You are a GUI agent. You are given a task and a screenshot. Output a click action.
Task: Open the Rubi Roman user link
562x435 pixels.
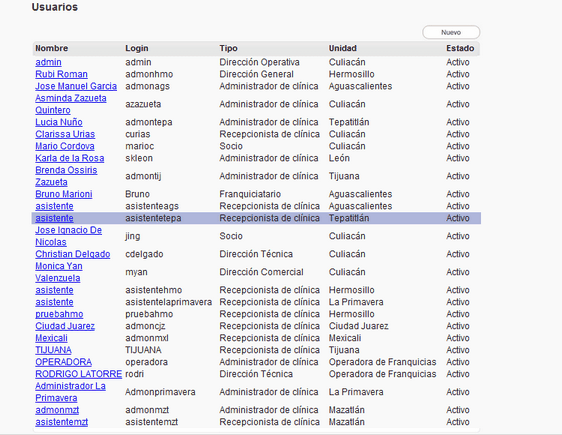pyautogui.click(x=61, y=74)
